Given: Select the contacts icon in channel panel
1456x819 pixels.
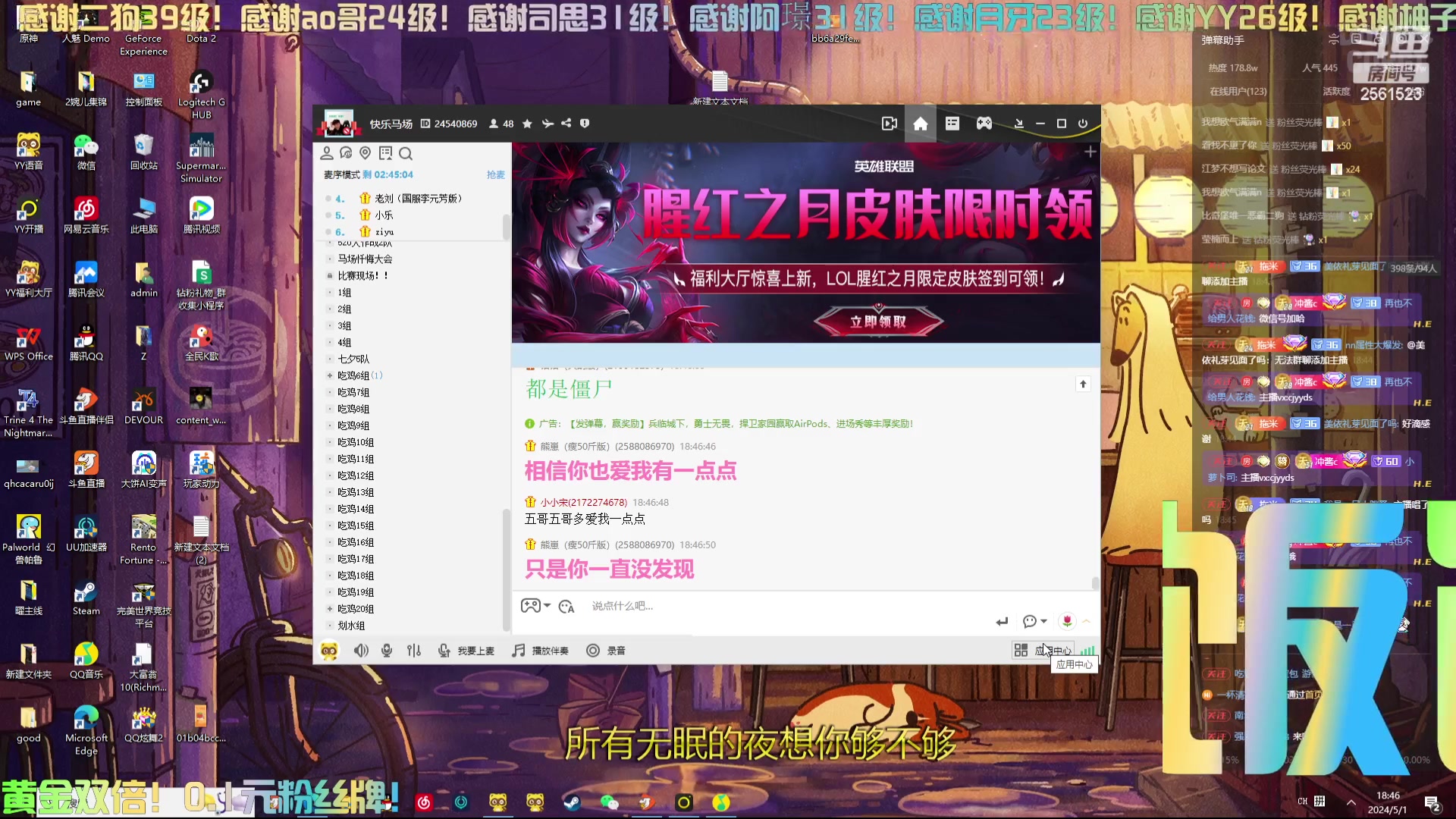Looking at the screenshot, I should pos(327,153).
